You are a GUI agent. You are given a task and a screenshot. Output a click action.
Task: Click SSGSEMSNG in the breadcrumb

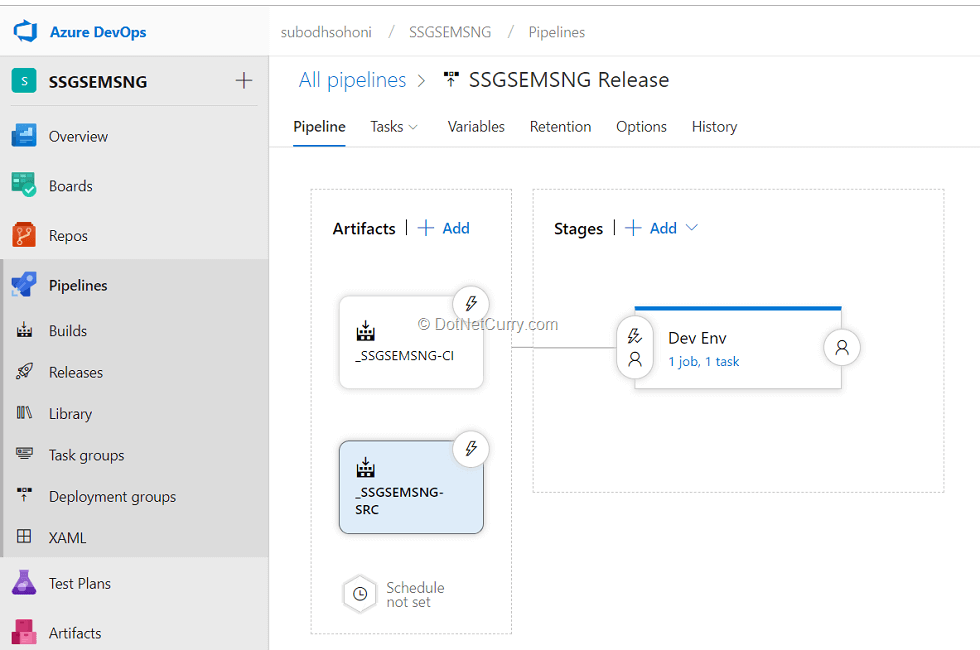tap(450, 32)
